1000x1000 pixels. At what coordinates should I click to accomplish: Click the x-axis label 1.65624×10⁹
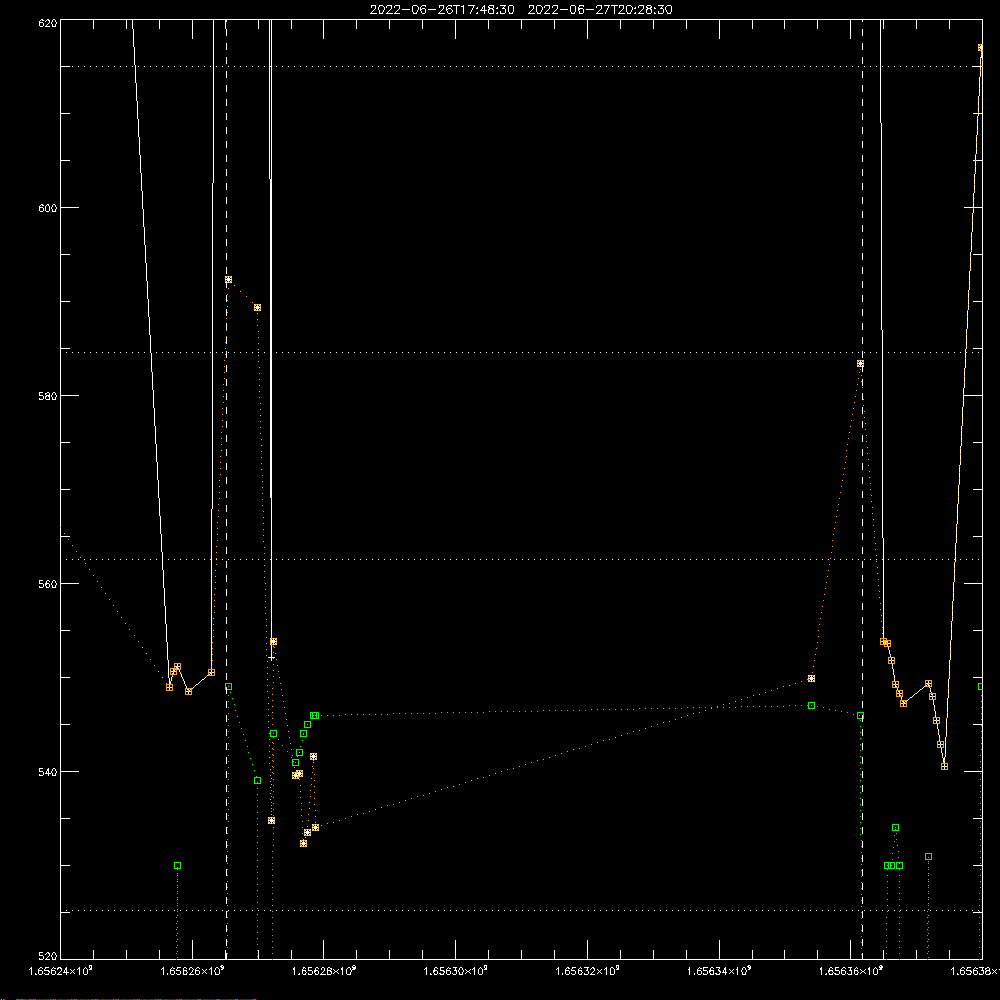point(61,971)
